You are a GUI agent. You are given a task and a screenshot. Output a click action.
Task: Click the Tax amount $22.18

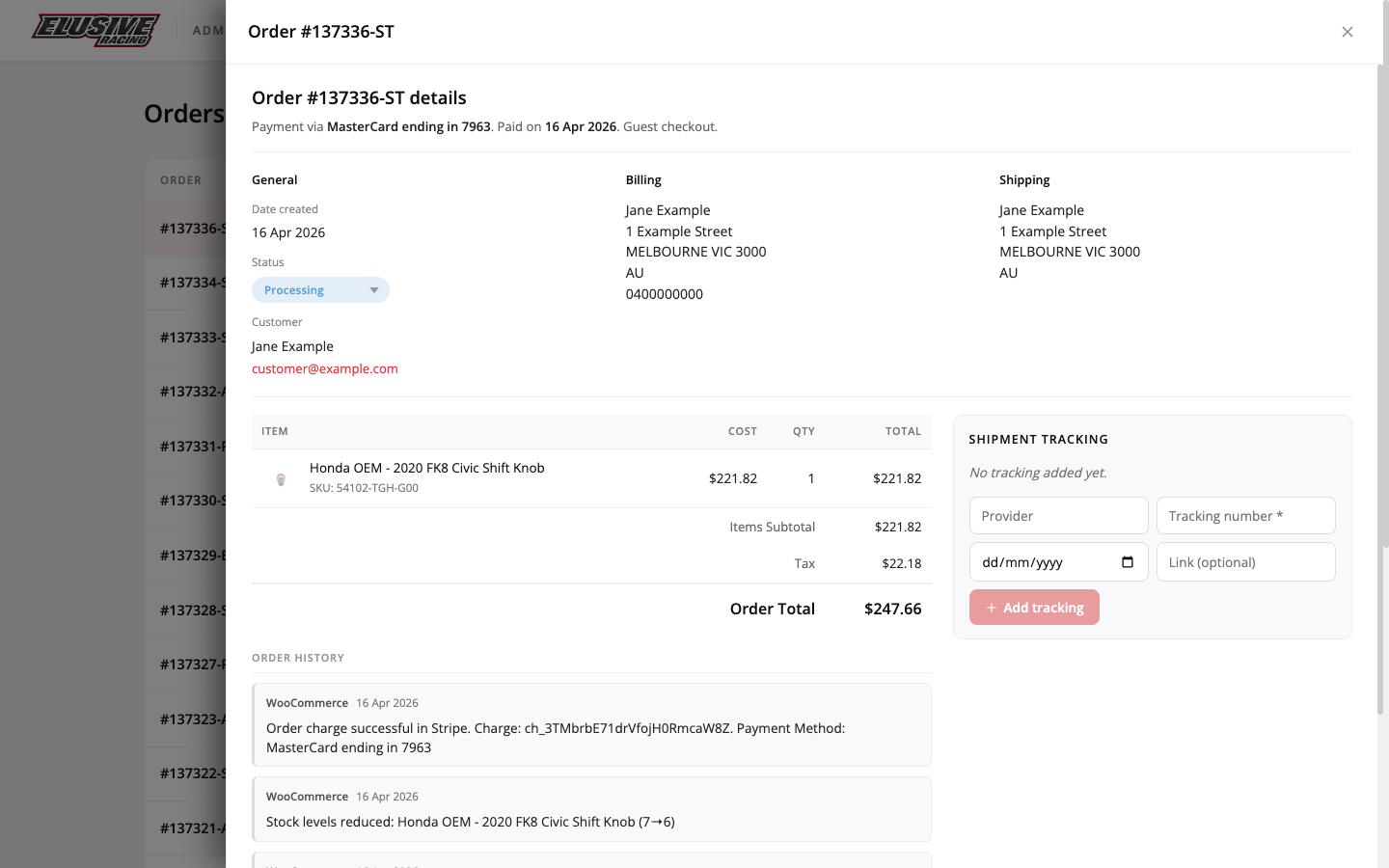(902, 563)
